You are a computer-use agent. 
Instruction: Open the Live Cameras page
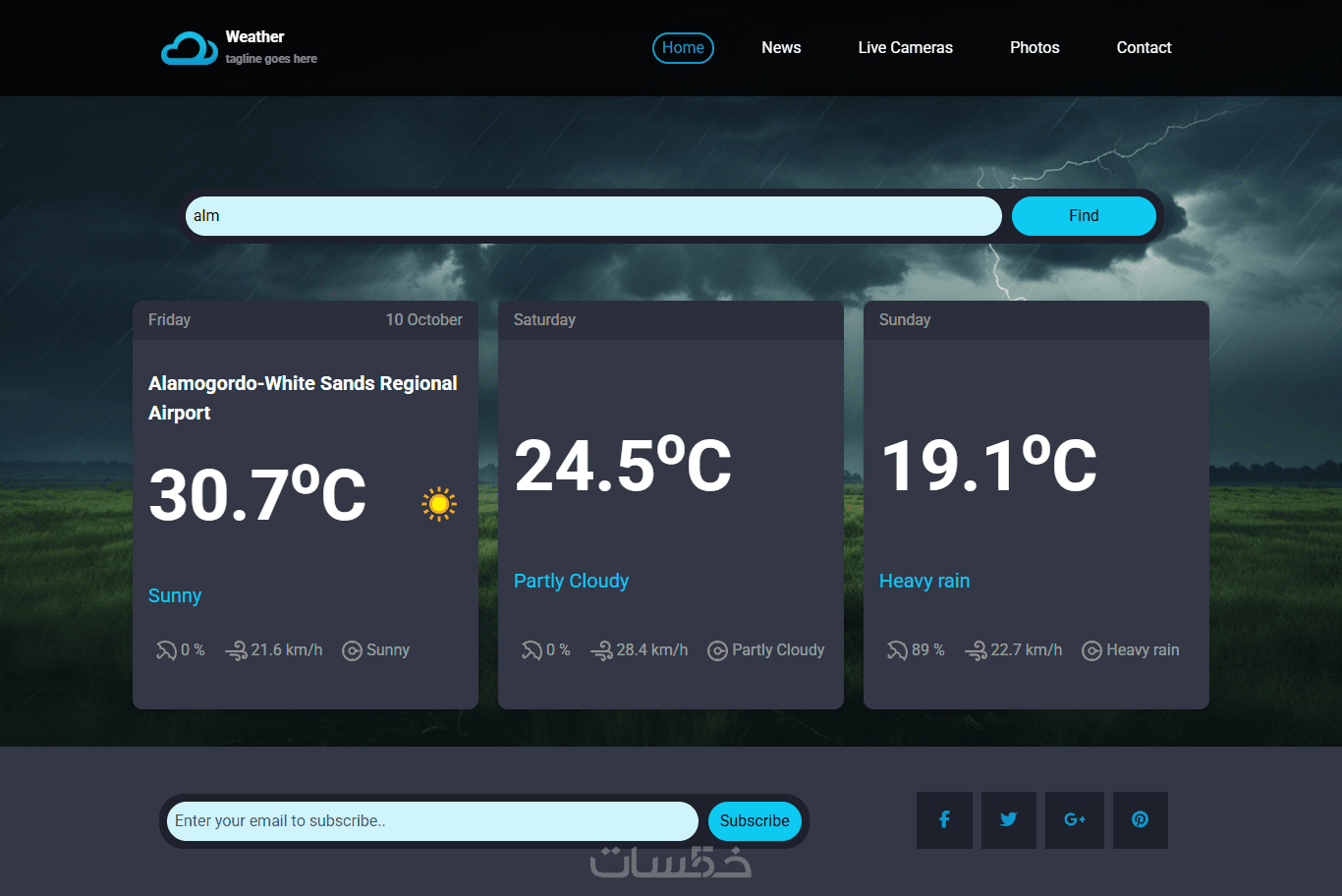906,48
